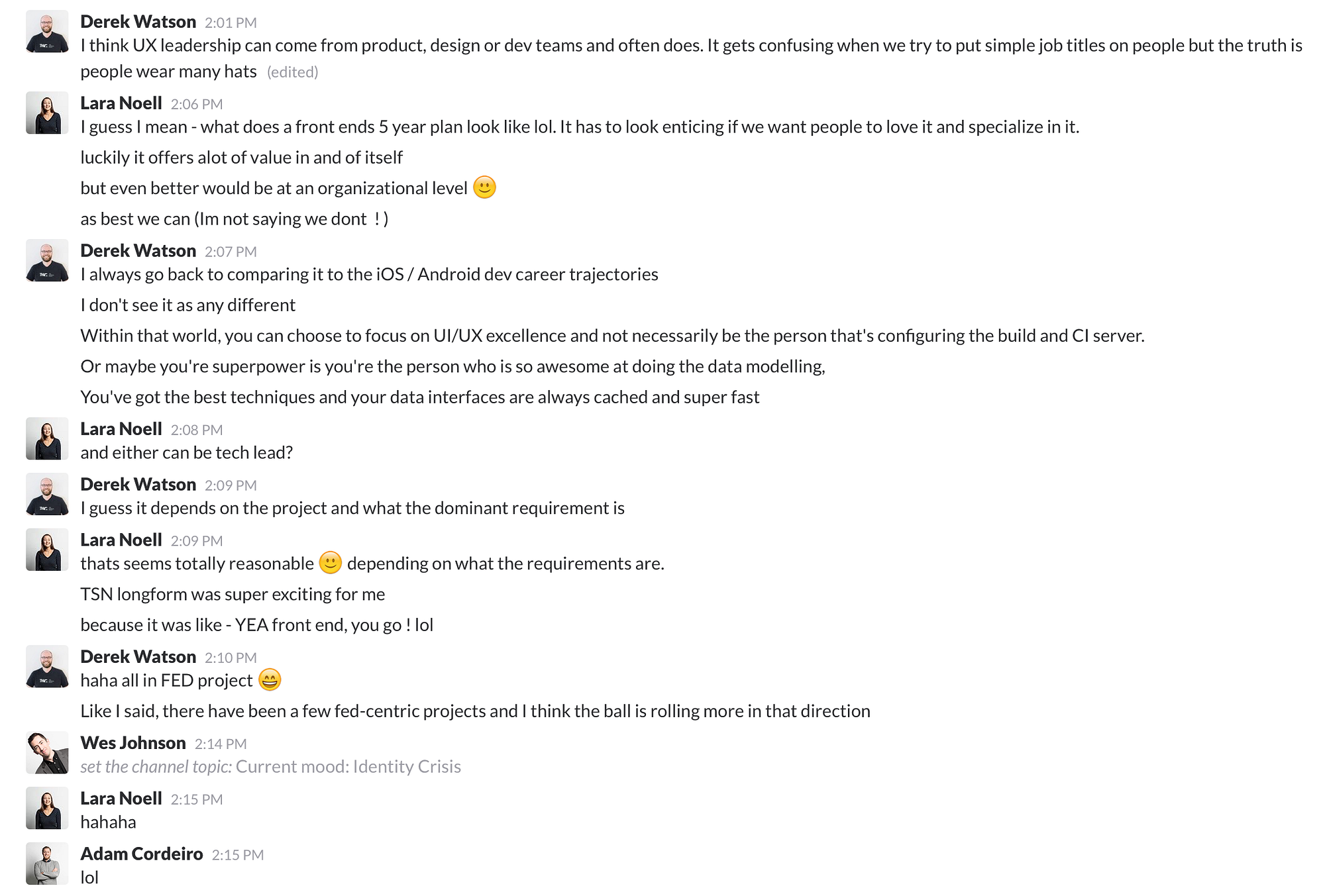1325x896 pixels.
Task: Click the Wes Johnson username
Action: tap(133, 743)
